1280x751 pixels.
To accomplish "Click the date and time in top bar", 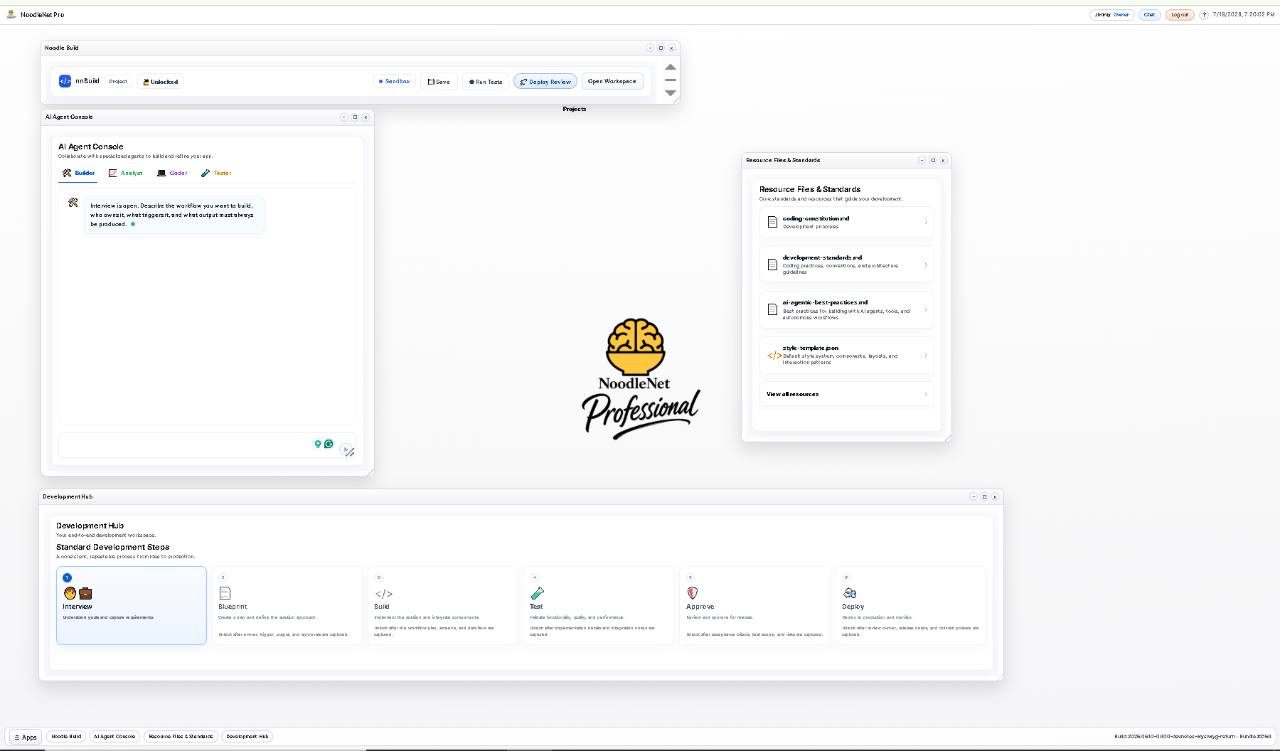I will tap(1242, 14).
